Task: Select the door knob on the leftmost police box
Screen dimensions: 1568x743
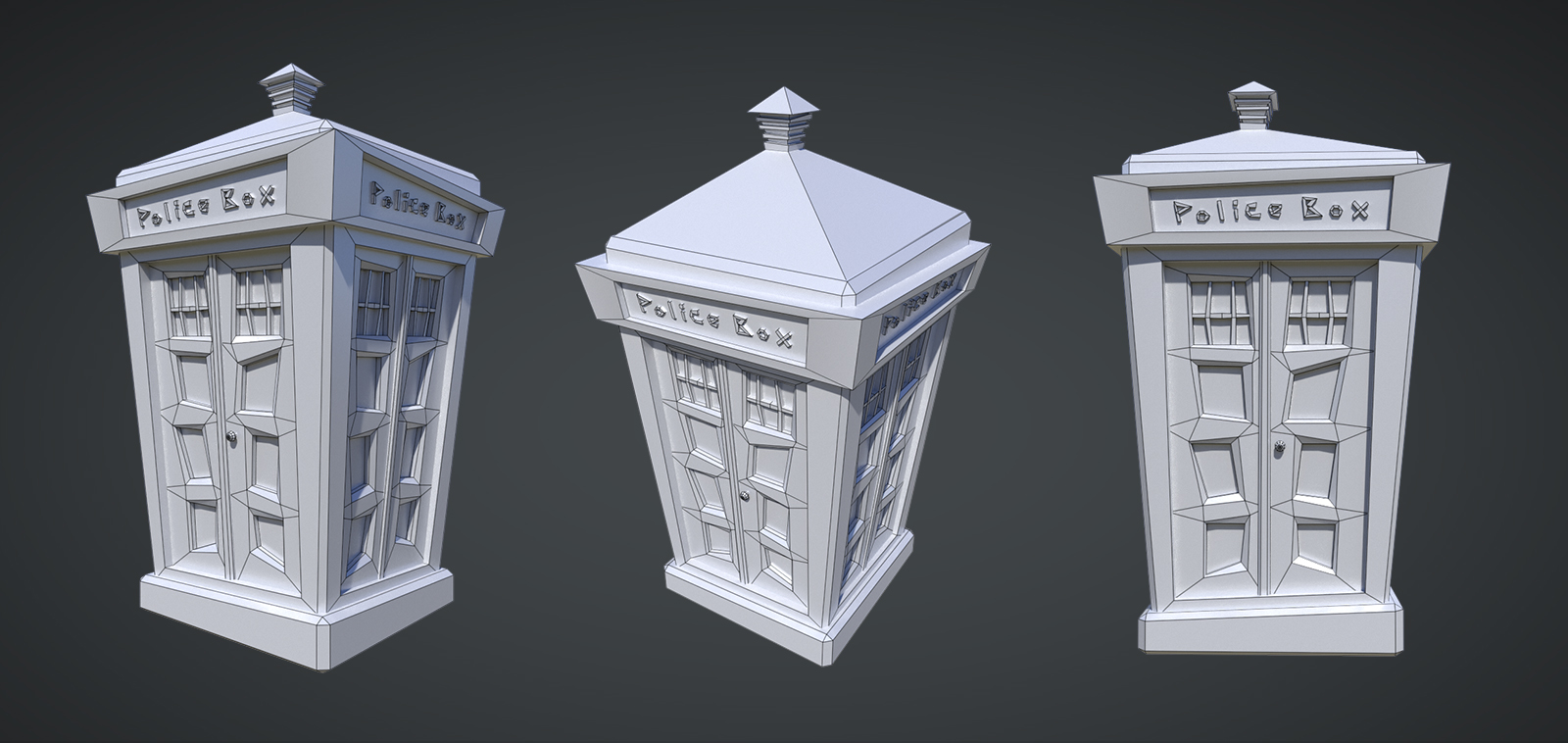Action: (231, 438)
